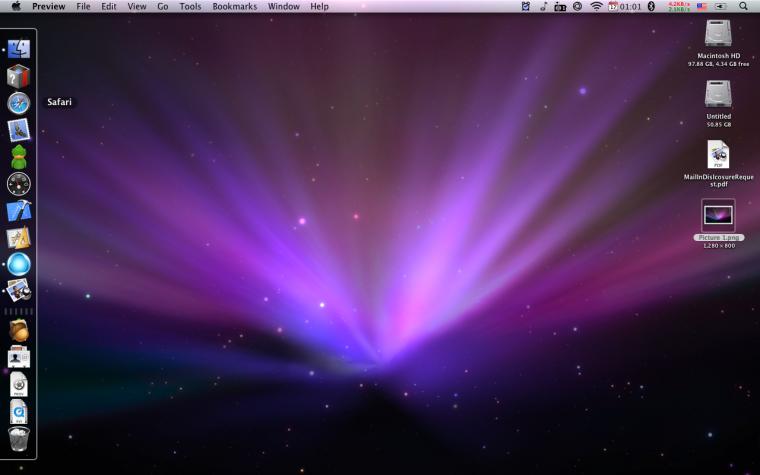The image size is (760, 475).
Task: Open the Apple menu
Action: (16, 6)
